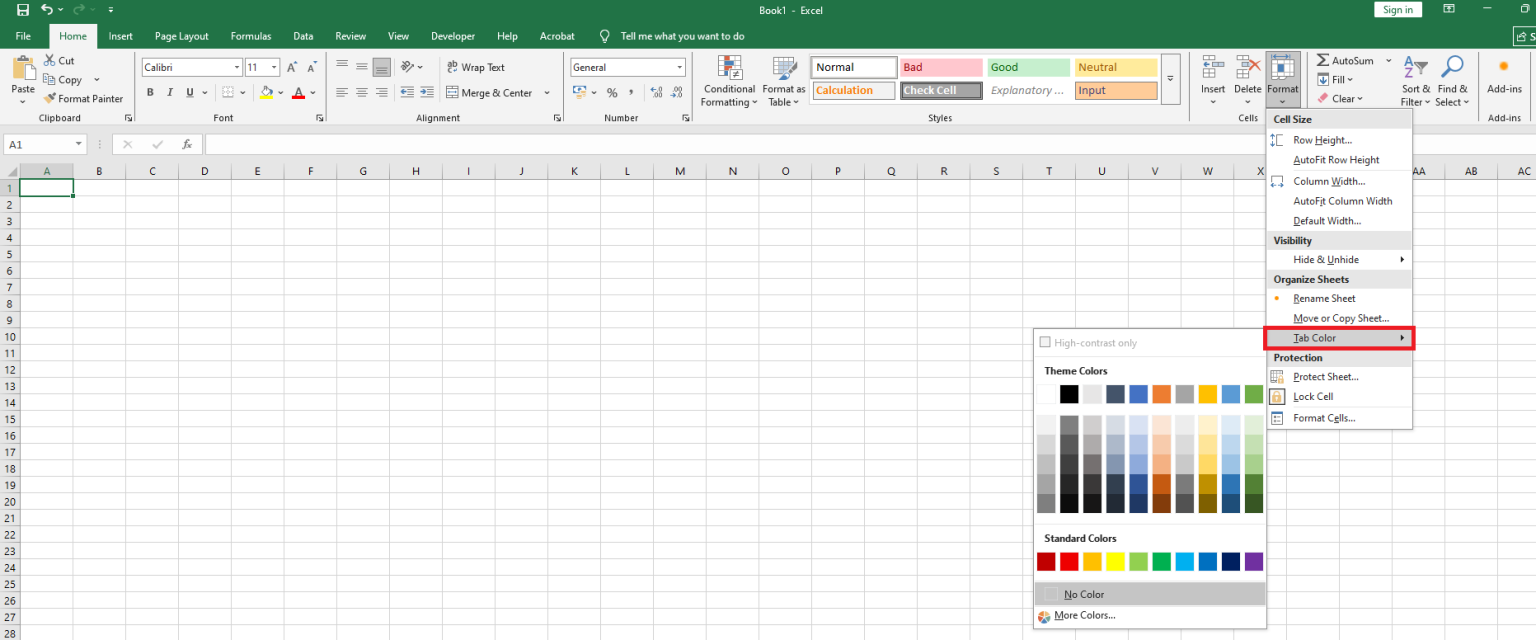Click the Sign in button
Screen dimensions: 1536x640
(x=1398, y=10)
